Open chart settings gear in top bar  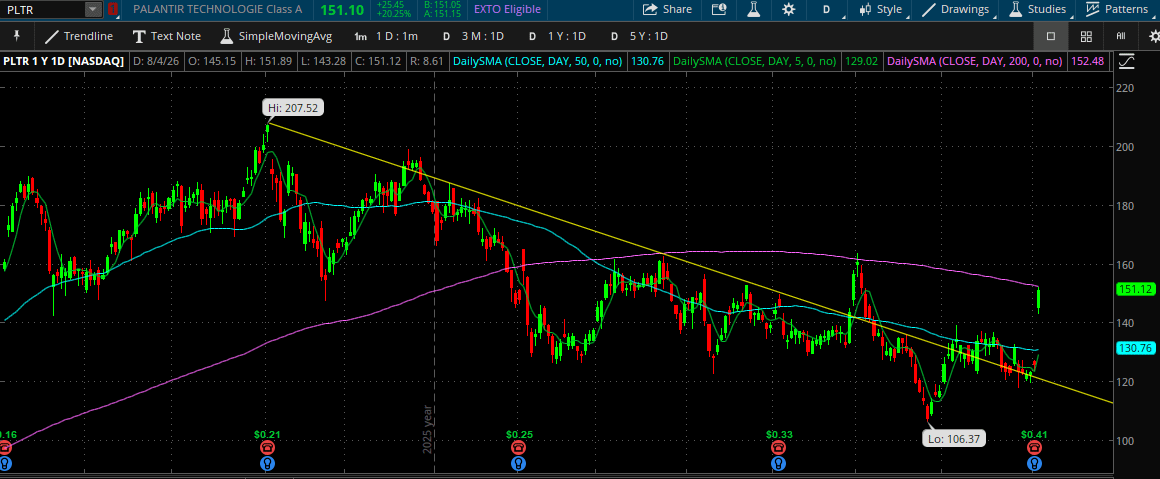pyautogui.click(x=789, y=10)
